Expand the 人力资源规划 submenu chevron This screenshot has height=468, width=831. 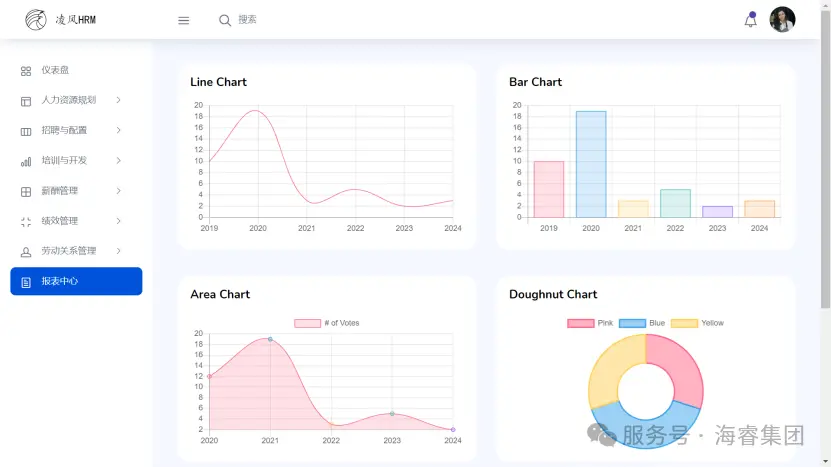118,100
